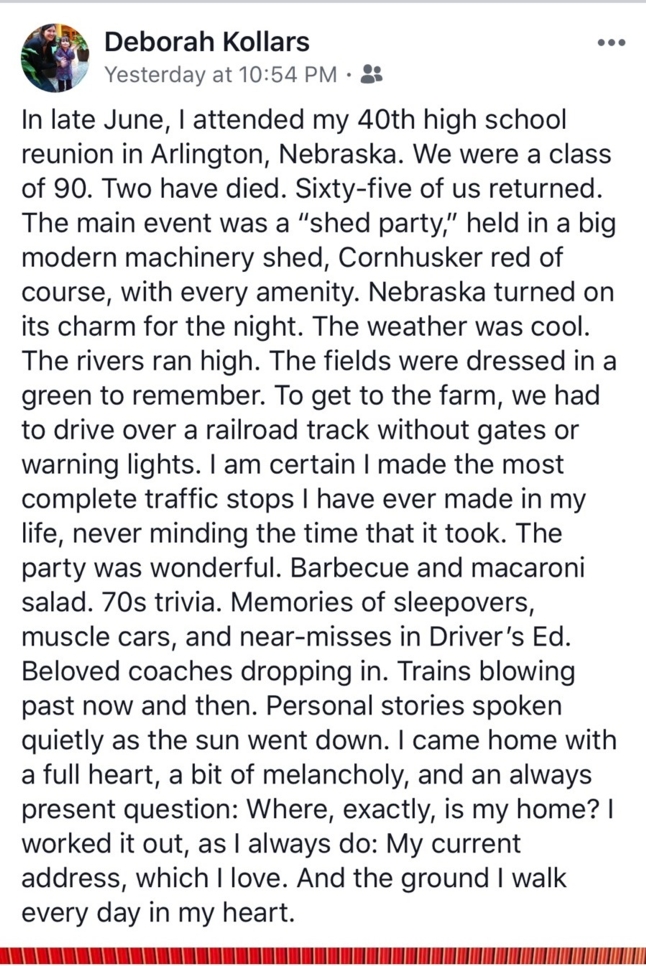The image size is (646, 966).
Task: Click the red striped bar below post
Action: click(323, 956)
